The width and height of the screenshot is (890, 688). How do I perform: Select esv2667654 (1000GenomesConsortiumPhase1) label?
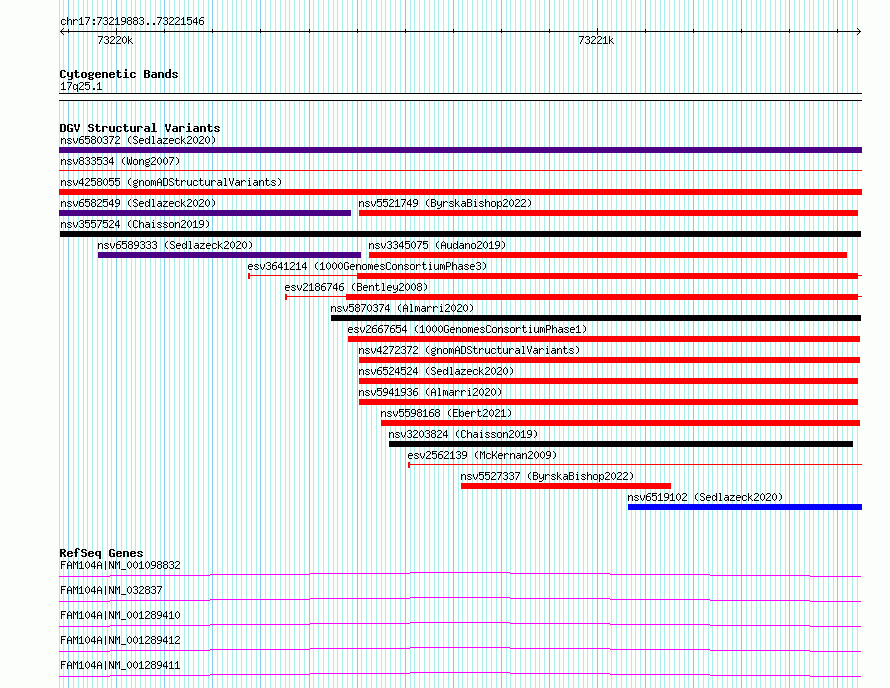[x=467, y=329]
